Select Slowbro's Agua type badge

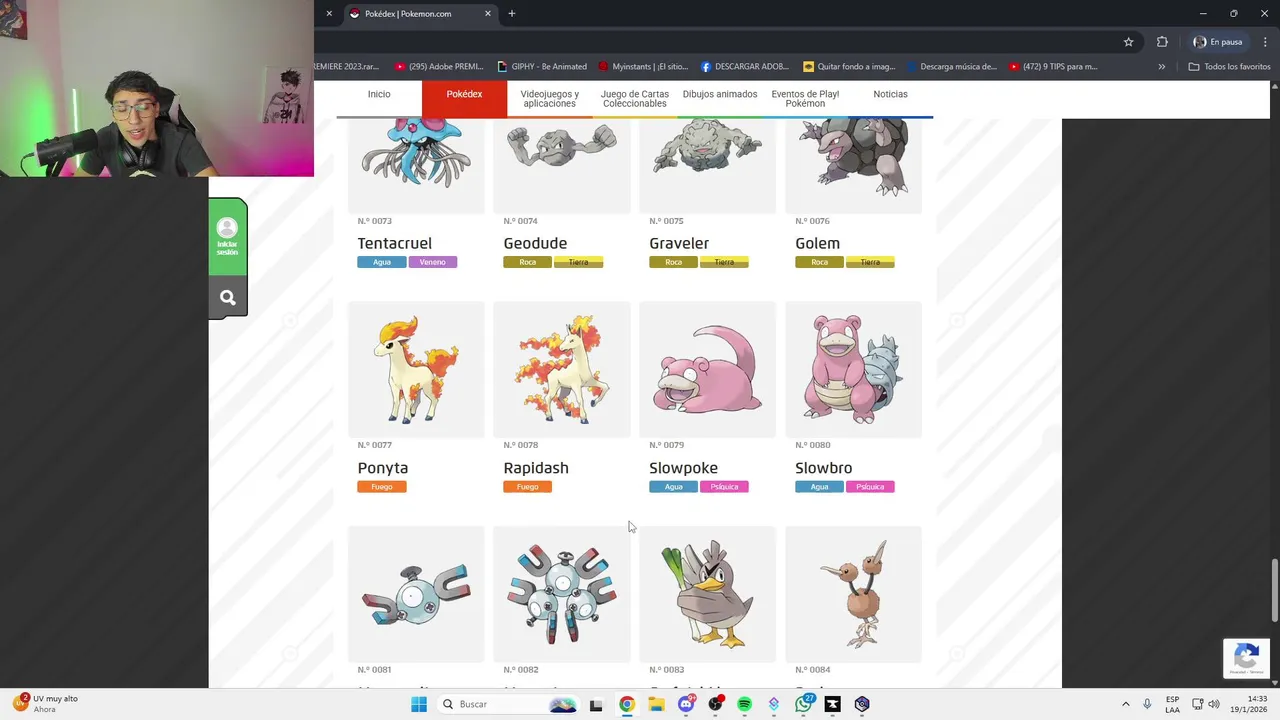click(x=819, y=487)
